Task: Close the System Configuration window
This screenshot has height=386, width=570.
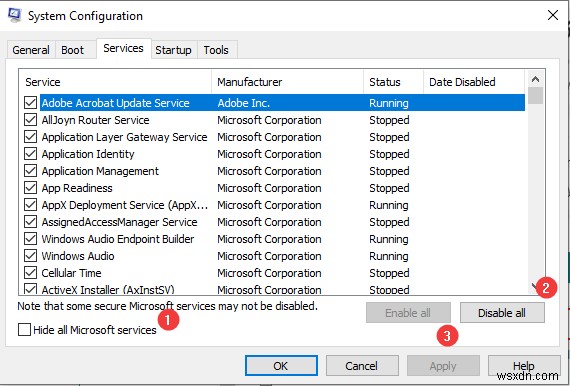Action: [x=553, y=15]
